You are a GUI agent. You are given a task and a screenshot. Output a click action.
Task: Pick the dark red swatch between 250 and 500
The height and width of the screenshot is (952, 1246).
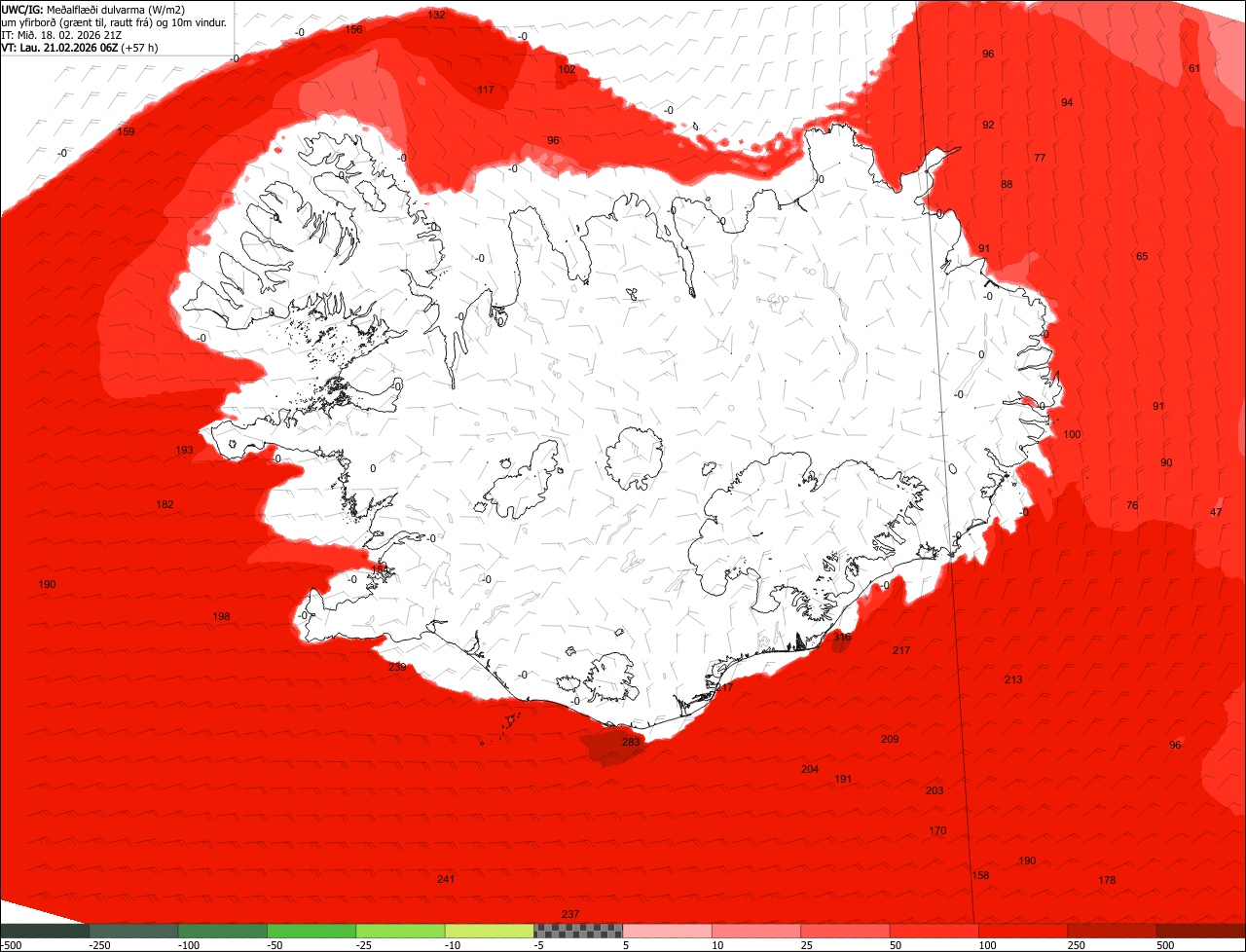[1113, 931]
